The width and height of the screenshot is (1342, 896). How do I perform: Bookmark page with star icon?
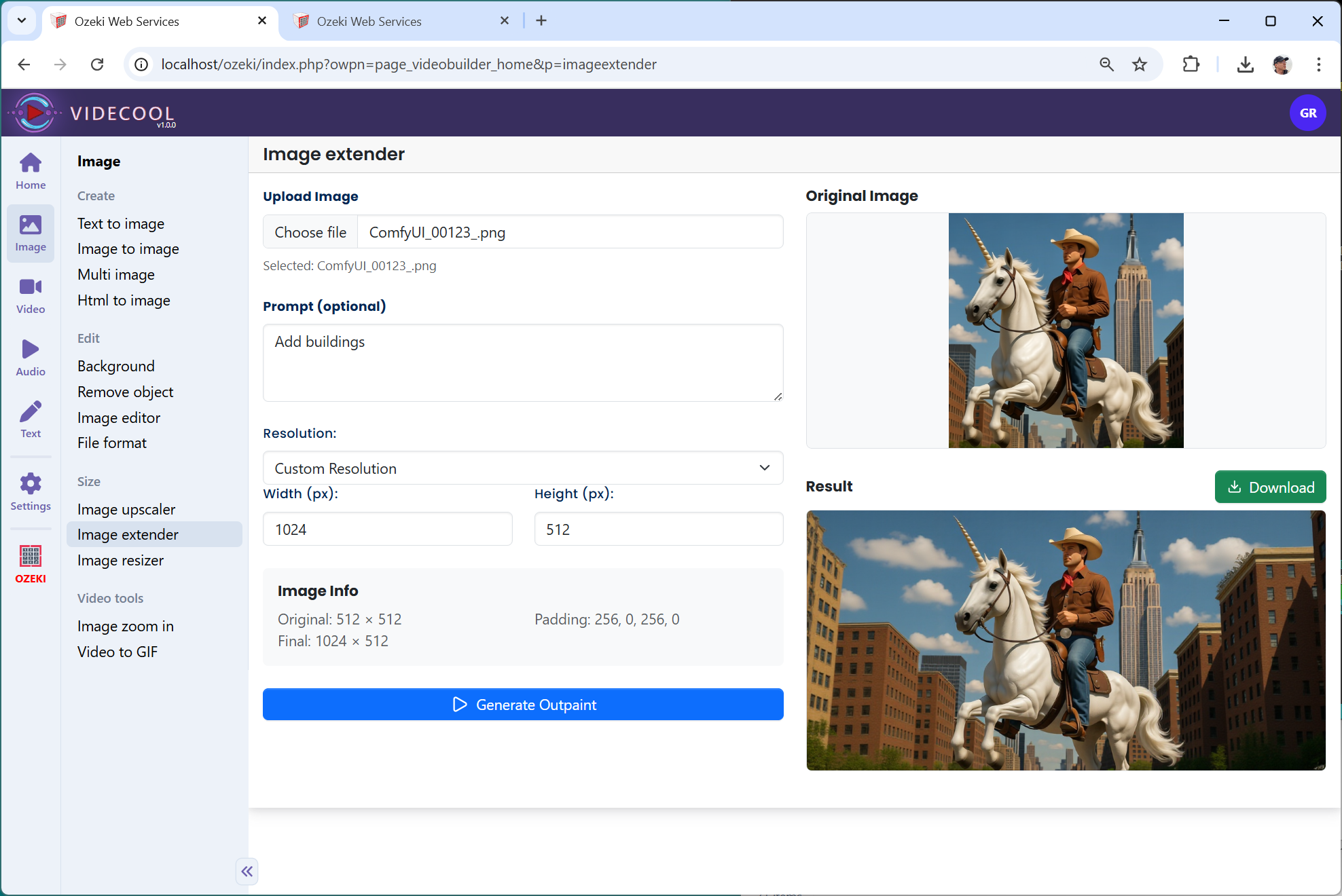[x=1139, y=64]
